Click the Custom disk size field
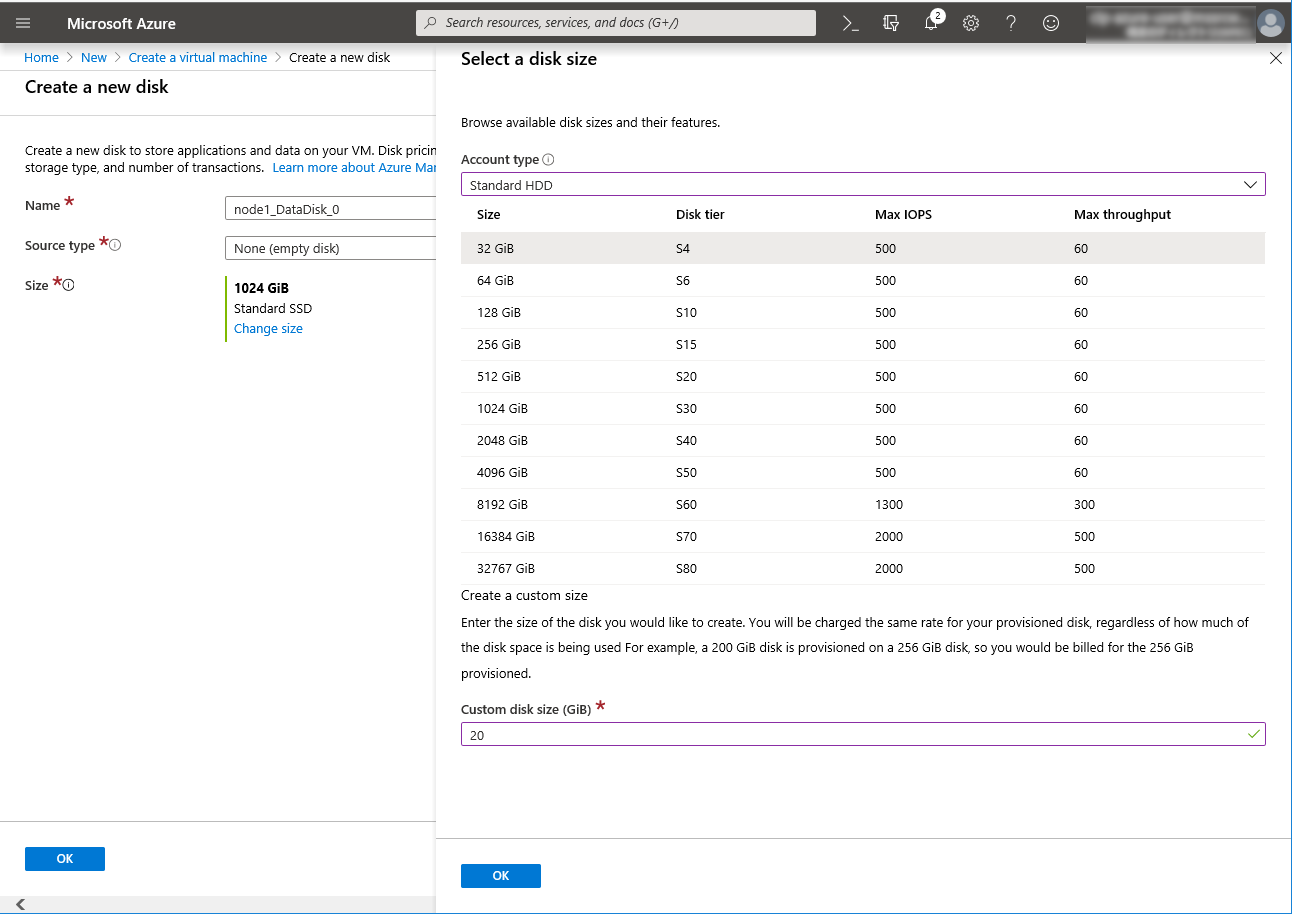The height and width of the screenshot is (914, 1292). (852, 735)
